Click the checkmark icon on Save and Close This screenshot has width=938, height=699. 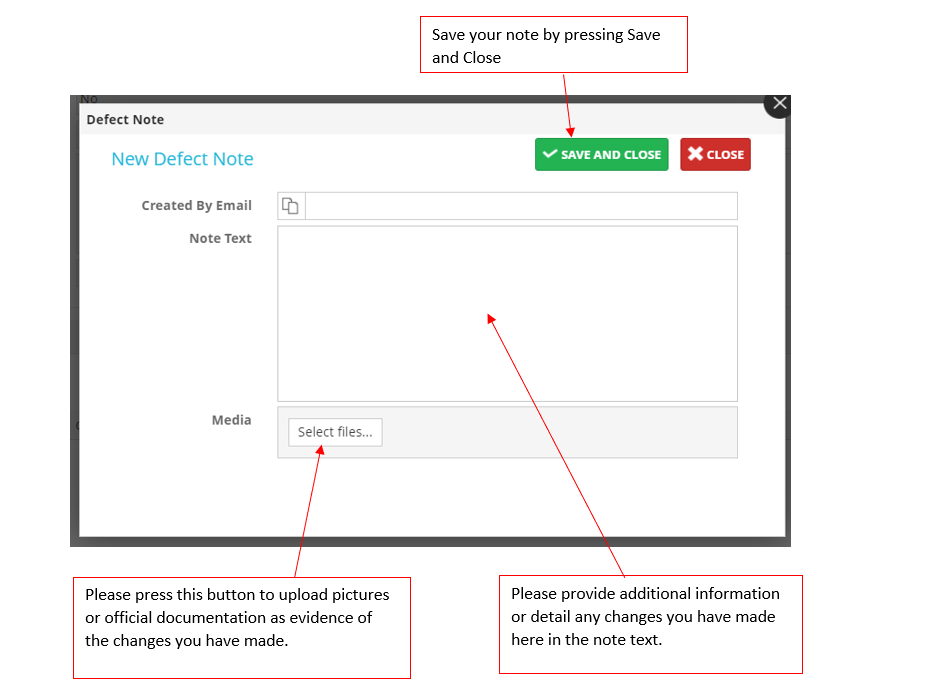(549, 155)
